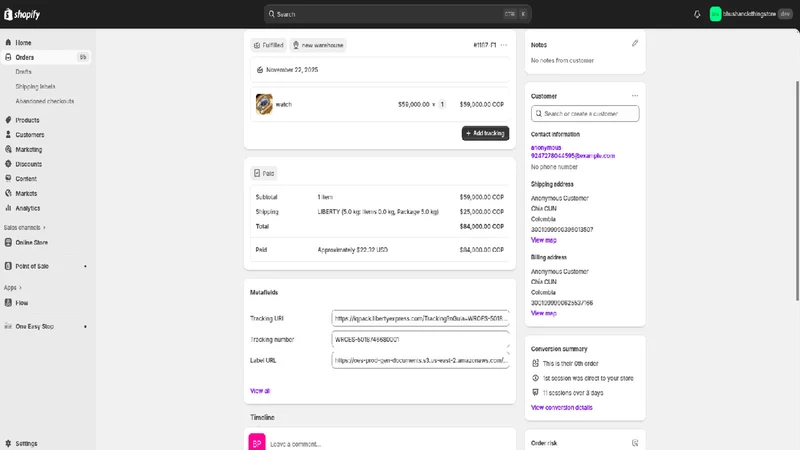
Task: View map under Billing address
Action: (543, 313)
